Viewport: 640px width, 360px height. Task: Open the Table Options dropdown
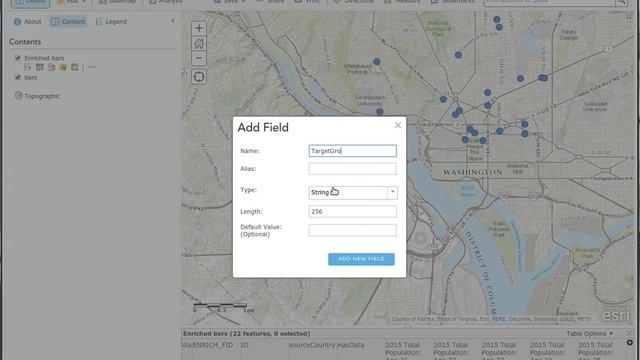point(589,333)
